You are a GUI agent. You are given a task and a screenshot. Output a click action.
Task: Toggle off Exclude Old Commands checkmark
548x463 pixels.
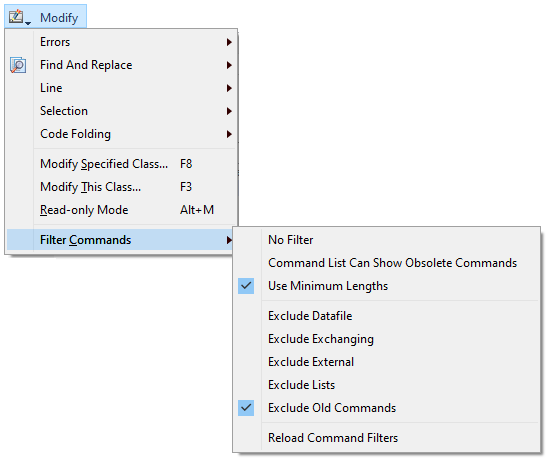pos(246,408)
